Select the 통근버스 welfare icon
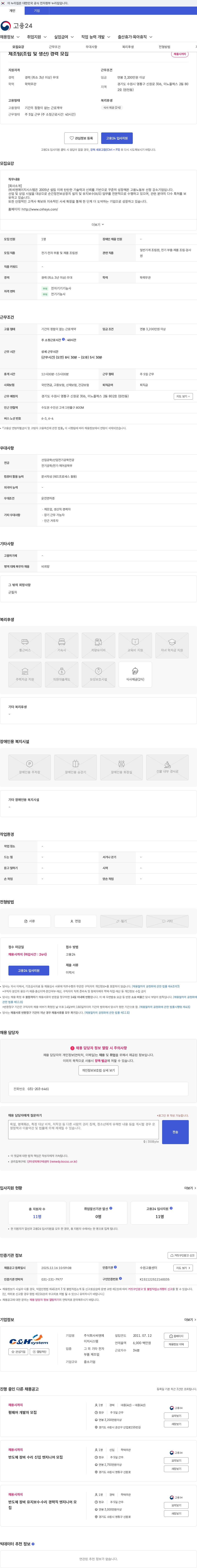Screen dimensions: 197x1568 click(x=25, y=645)
